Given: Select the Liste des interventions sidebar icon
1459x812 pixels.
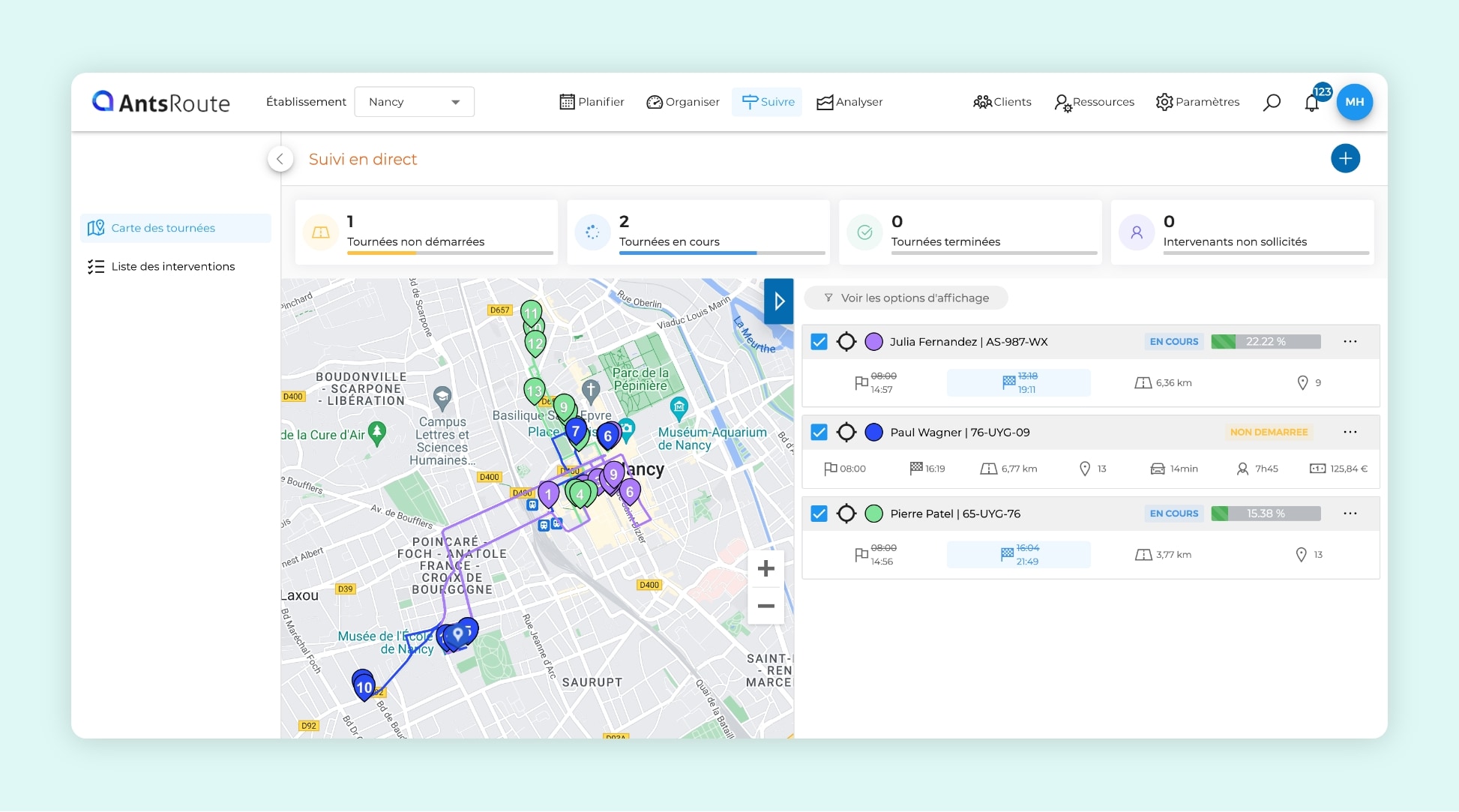Looking at the screenshot, I should point(97,266).
